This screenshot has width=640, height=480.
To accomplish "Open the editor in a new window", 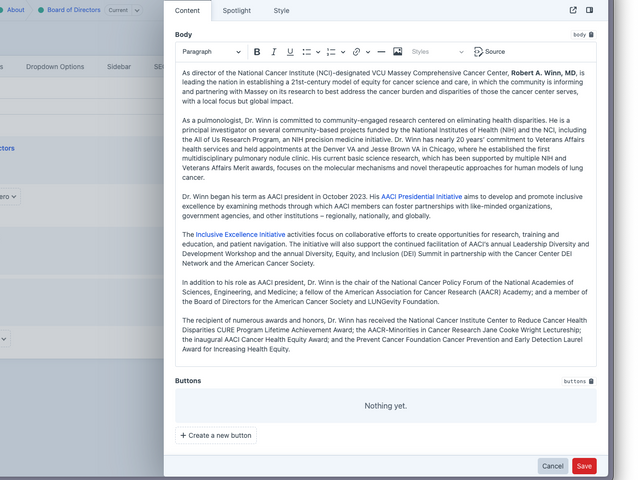I will (x=573, y=11).
